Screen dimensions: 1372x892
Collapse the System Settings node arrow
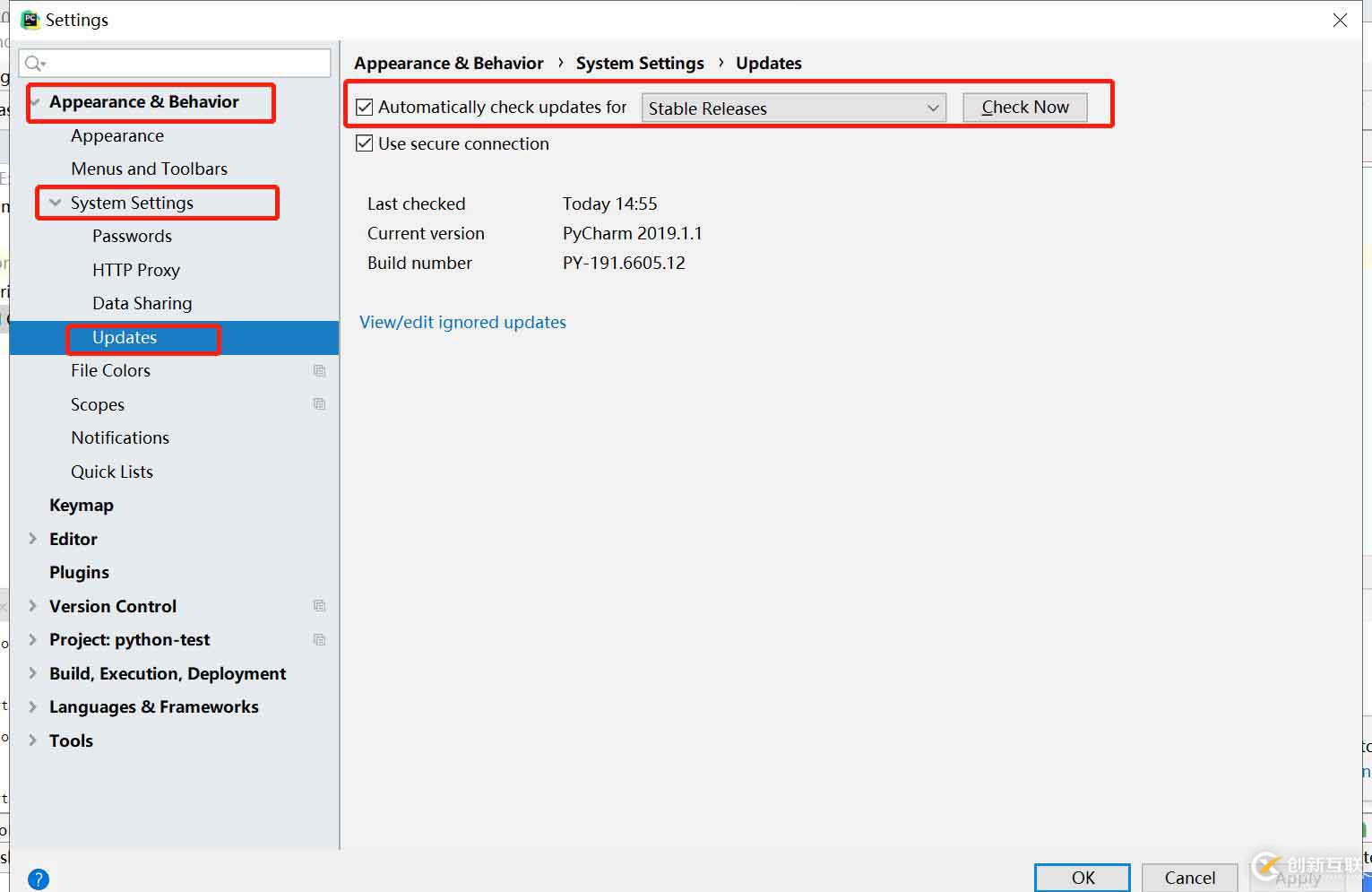click(x=56, y=203)
